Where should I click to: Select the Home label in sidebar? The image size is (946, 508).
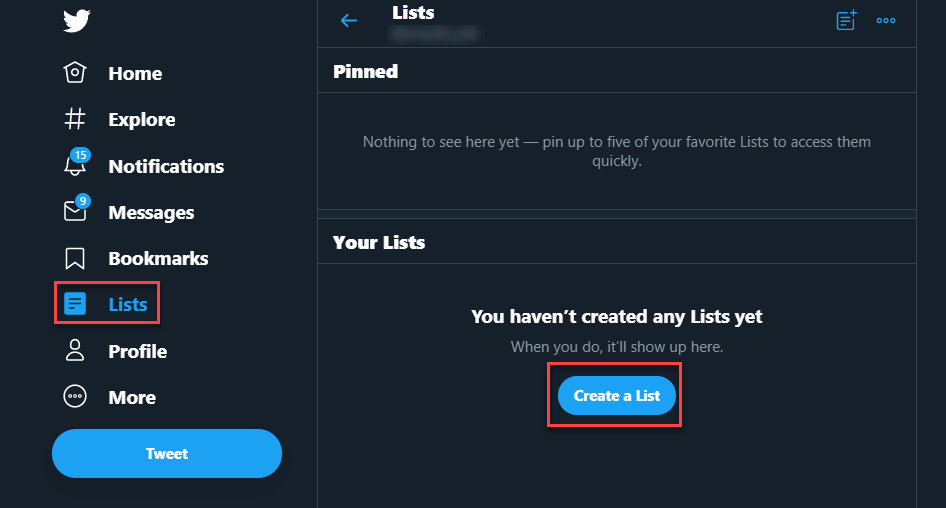point(135,73)
